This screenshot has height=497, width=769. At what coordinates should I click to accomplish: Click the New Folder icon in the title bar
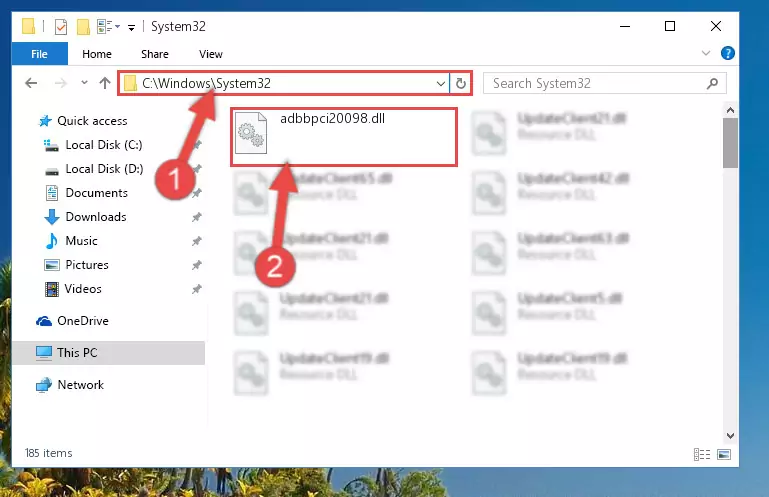pyautogui.click(x=83, y=26)
